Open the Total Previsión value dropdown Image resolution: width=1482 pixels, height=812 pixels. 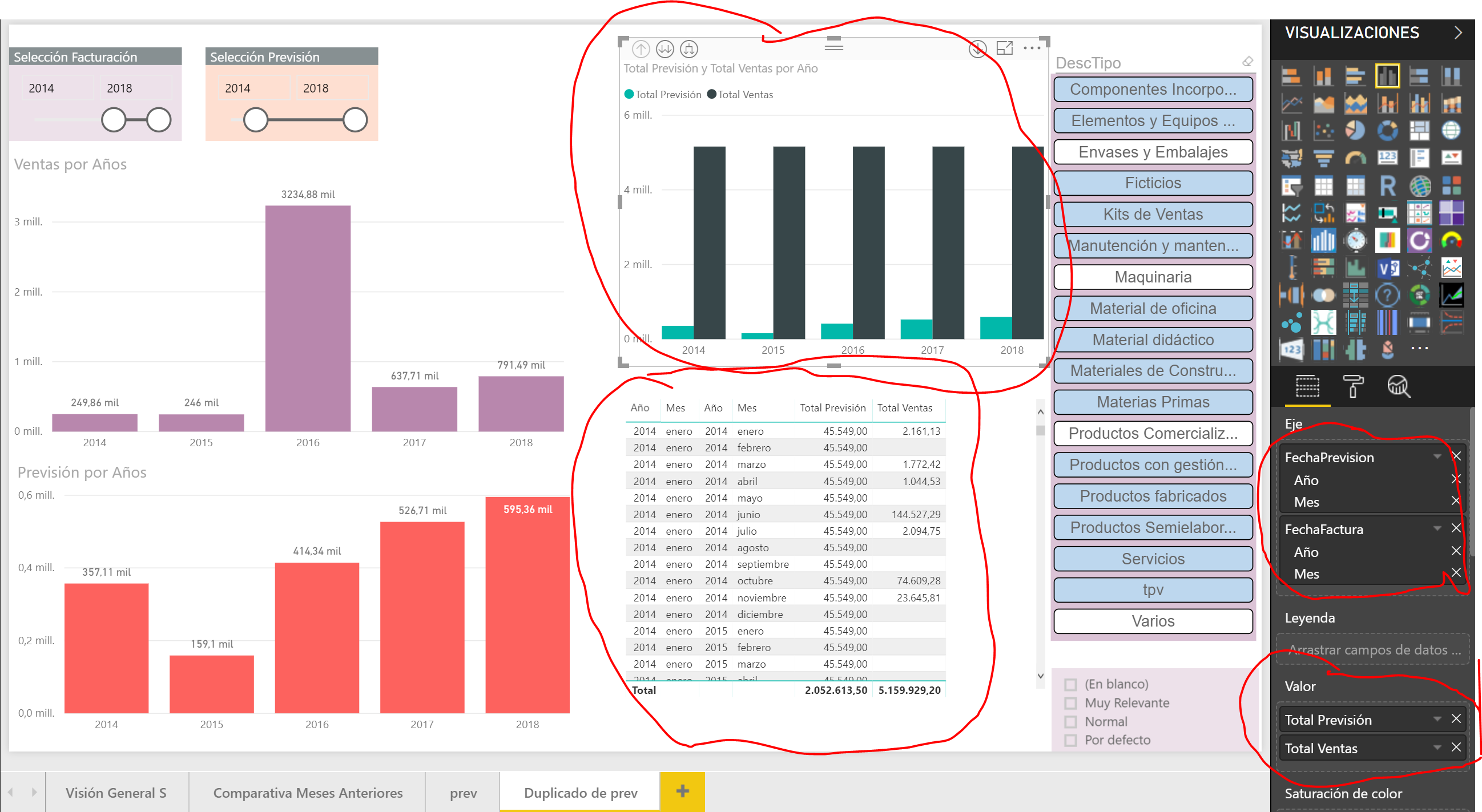[1436, 719]
